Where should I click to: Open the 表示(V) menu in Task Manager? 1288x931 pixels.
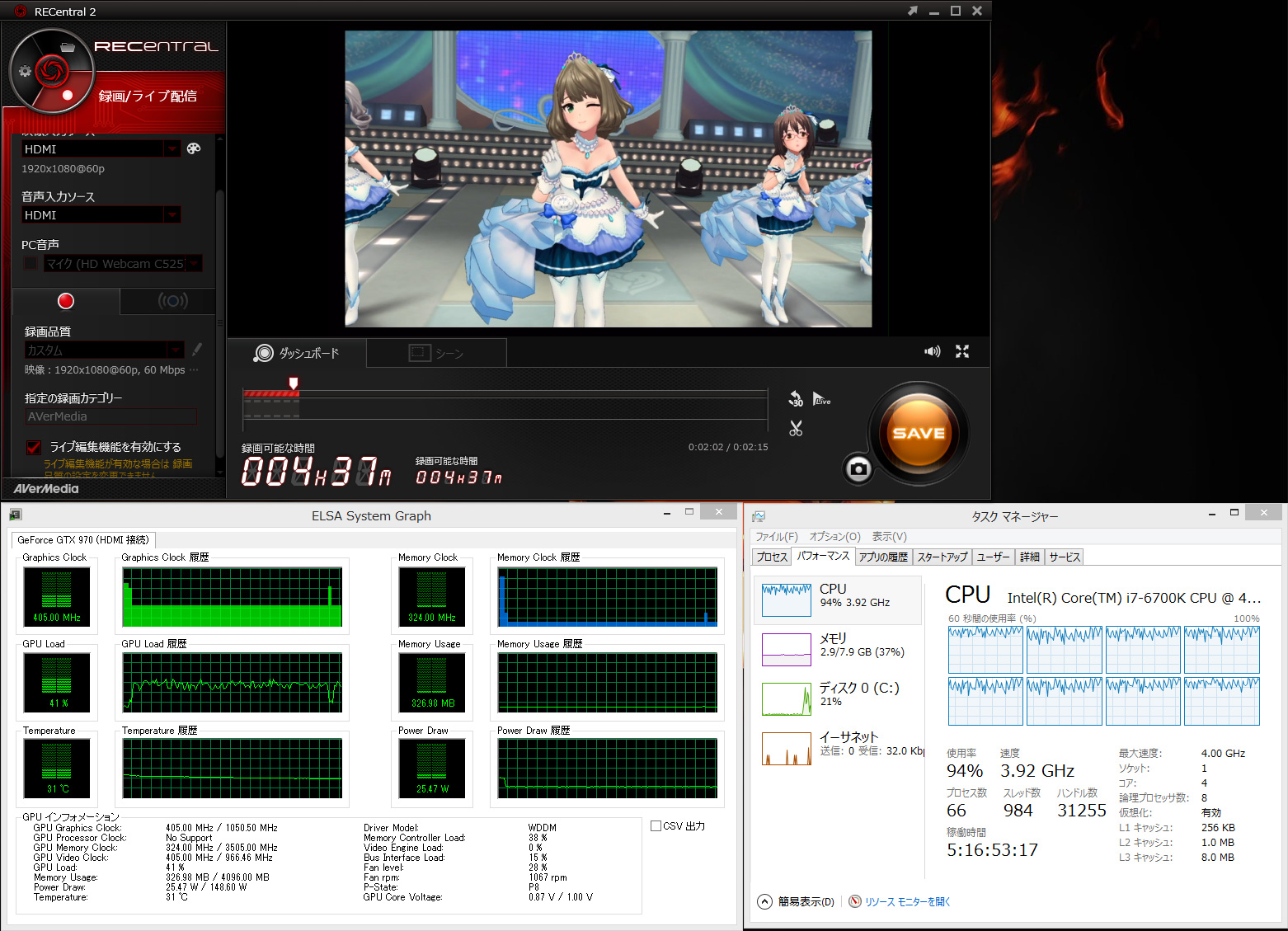[889, 536]
